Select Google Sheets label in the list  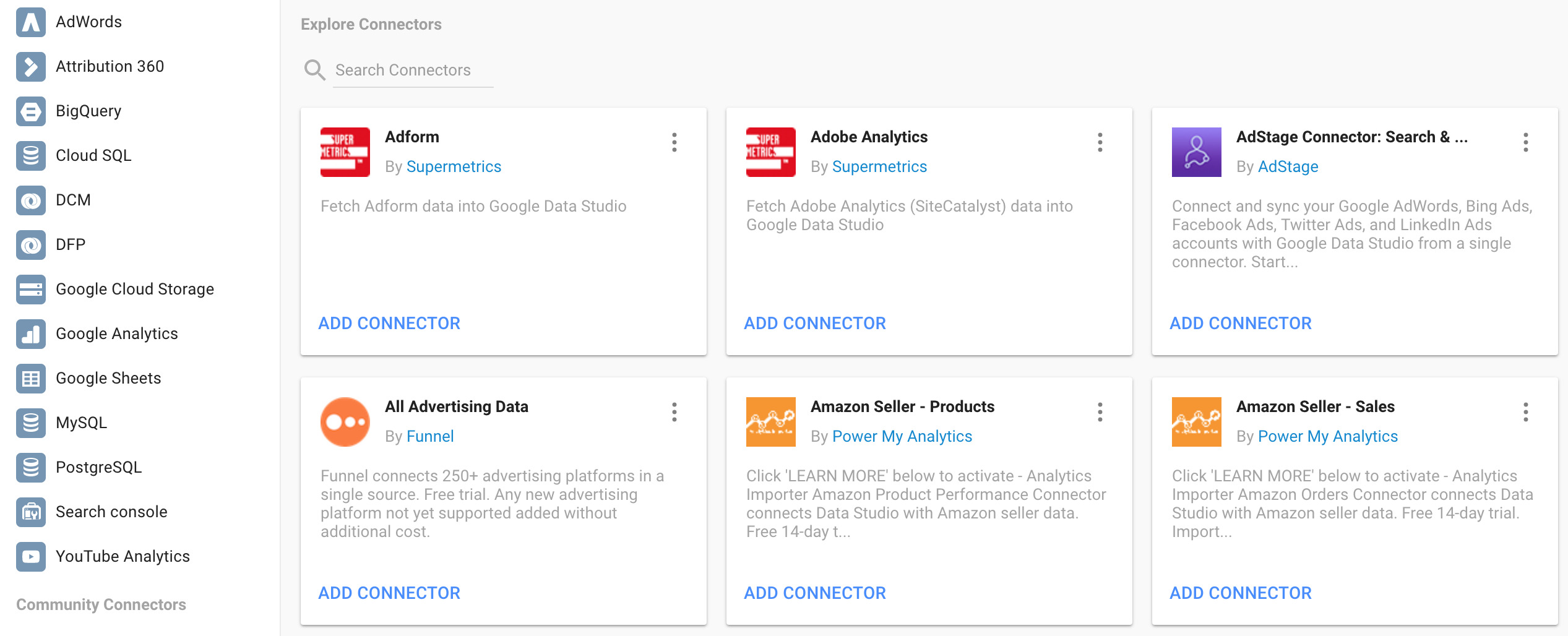pyautogui.click(x=108, y=378)
